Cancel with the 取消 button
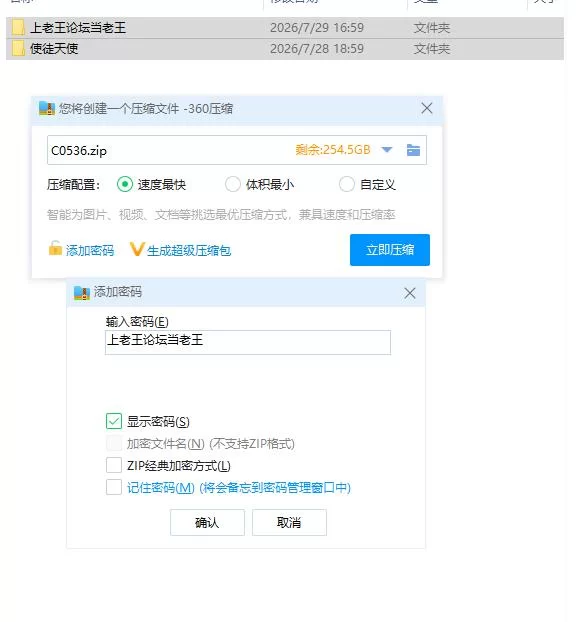 [x=289, y=522]
